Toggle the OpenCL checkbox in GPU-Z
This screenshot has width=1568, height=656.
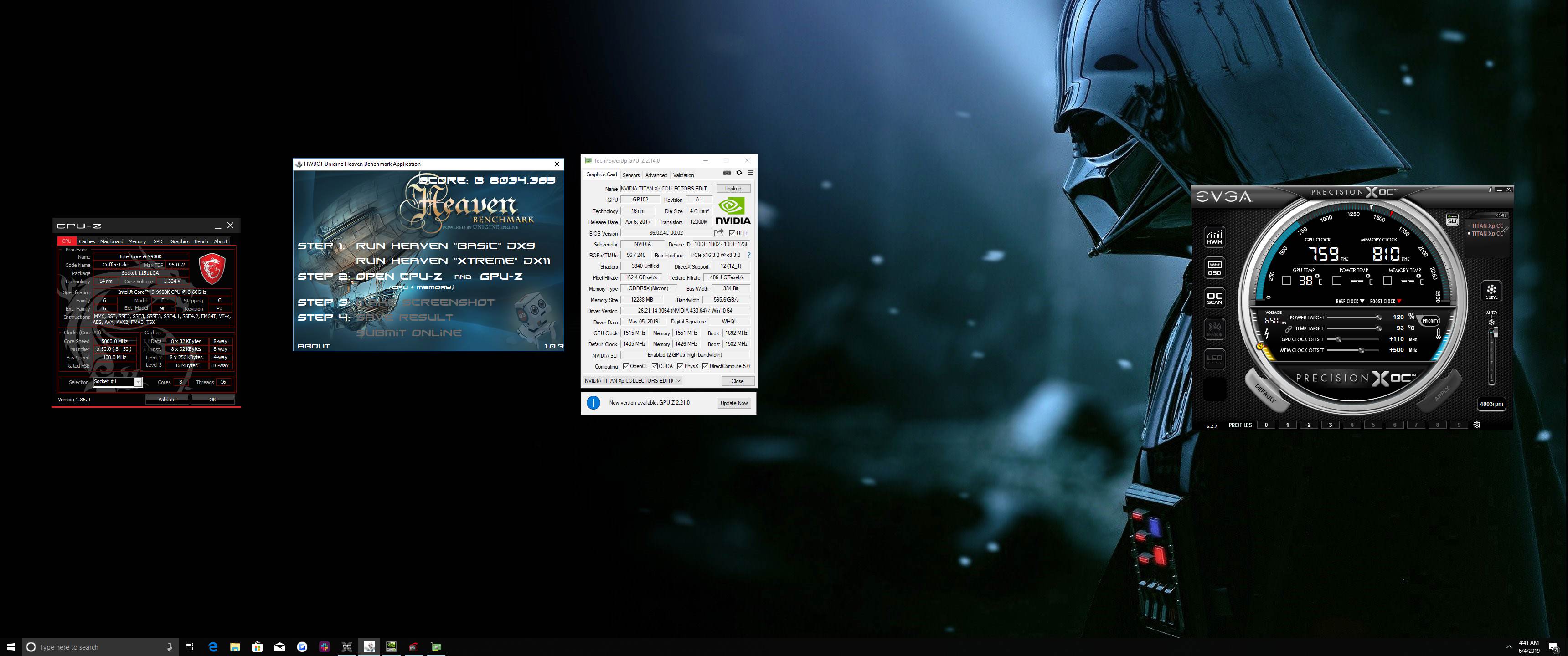point(626,366)
